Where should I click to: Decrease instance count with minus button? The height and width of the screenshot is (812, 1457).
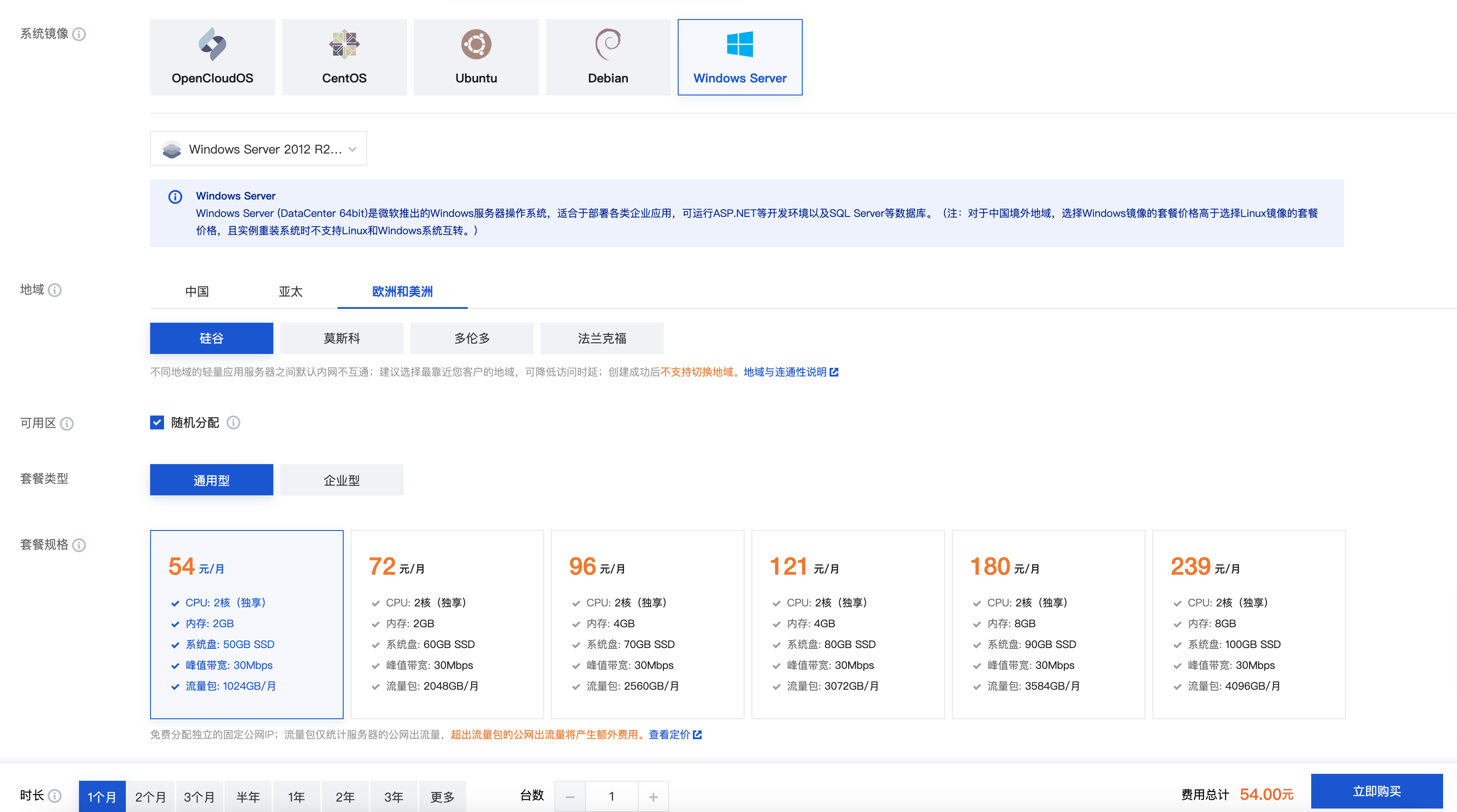(x=570, y=797)
